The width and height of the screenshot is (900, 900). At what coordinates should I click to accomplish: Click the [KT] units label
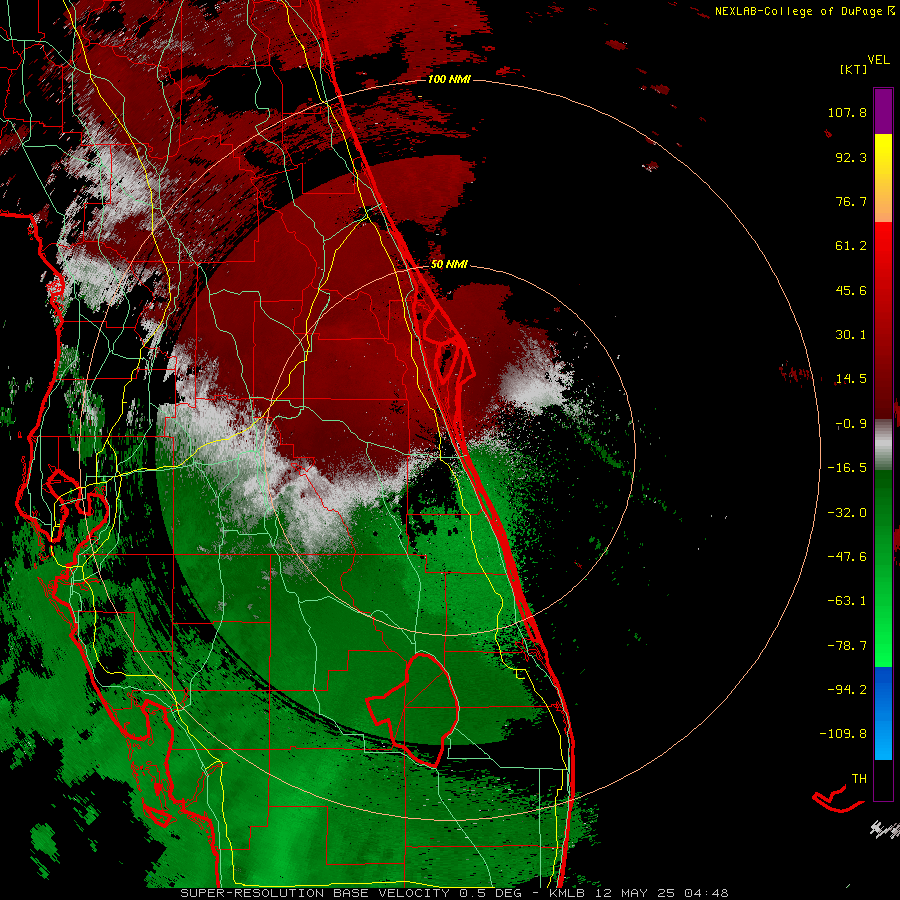854,69
